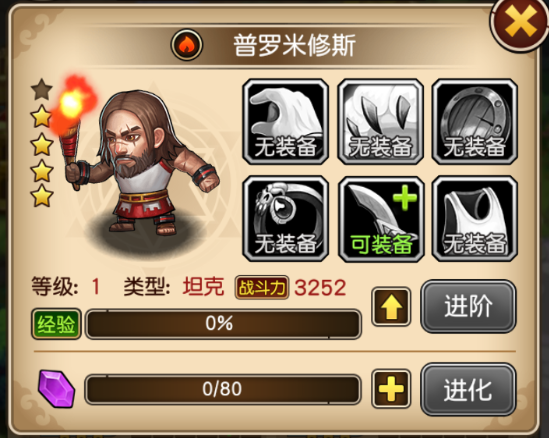The height and width of the screenshot is (438, 549).
Task: Equip the available dagger (可装备) slot
Action: click(x=381, y=219)
